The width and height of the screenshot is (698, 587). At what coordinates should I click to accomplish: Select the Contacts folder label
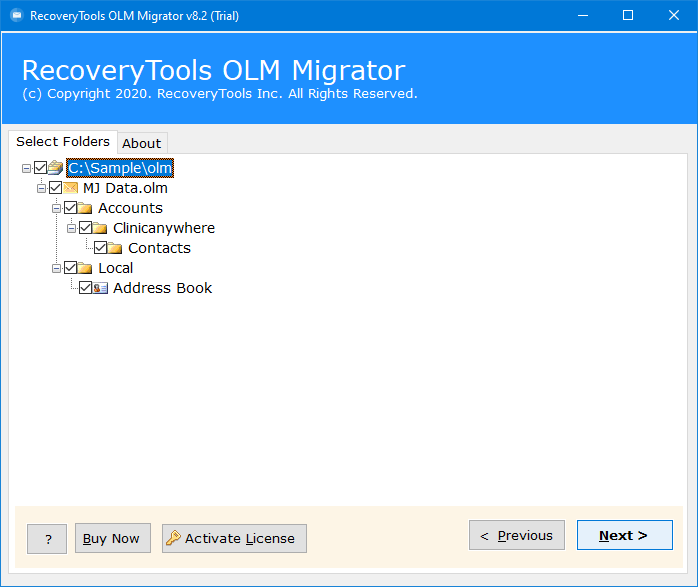pyautogui.click(x=159, y=248)
